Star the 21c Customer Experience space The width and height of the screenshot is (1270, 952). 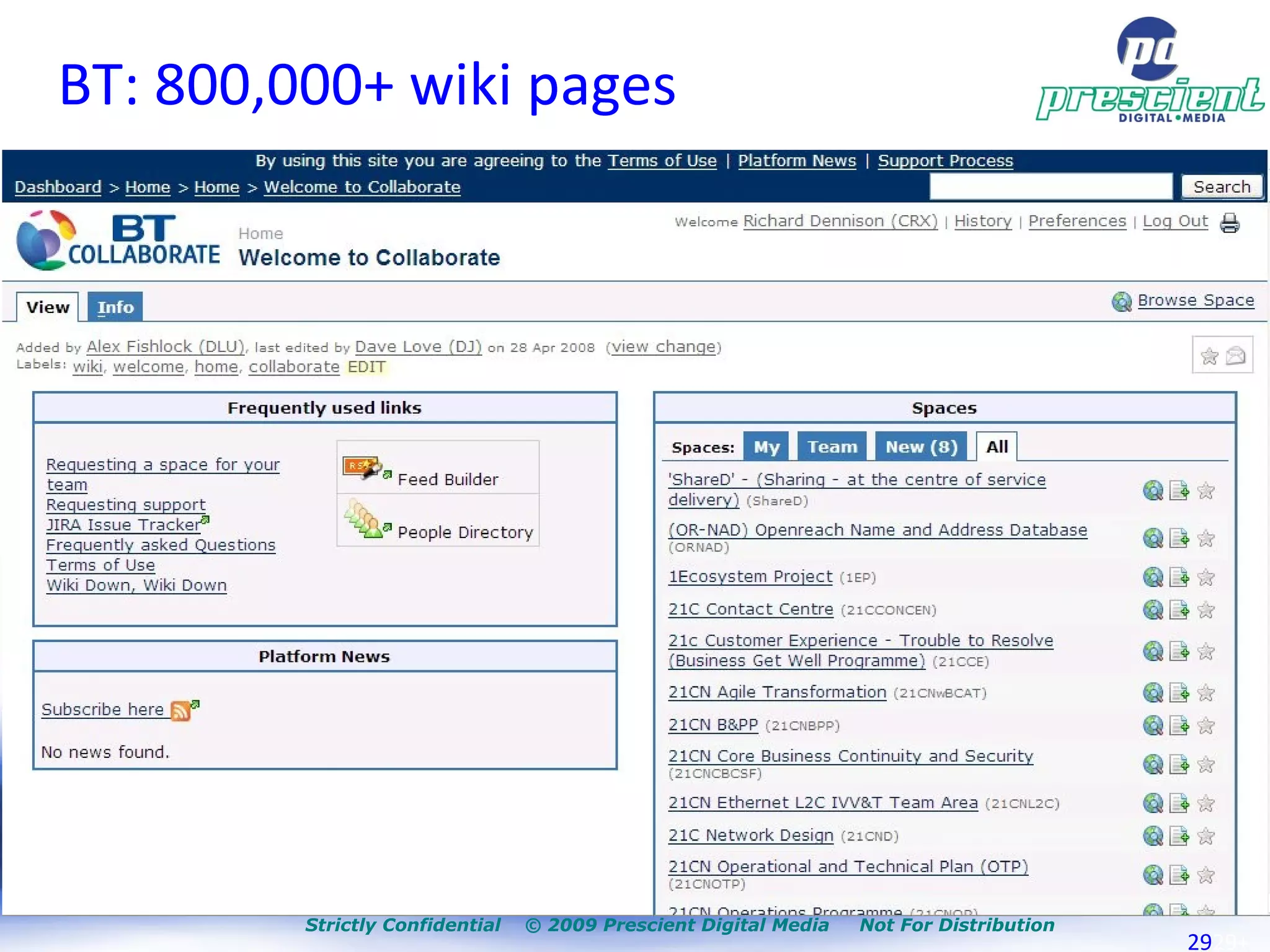click(x=1206, y=651)
